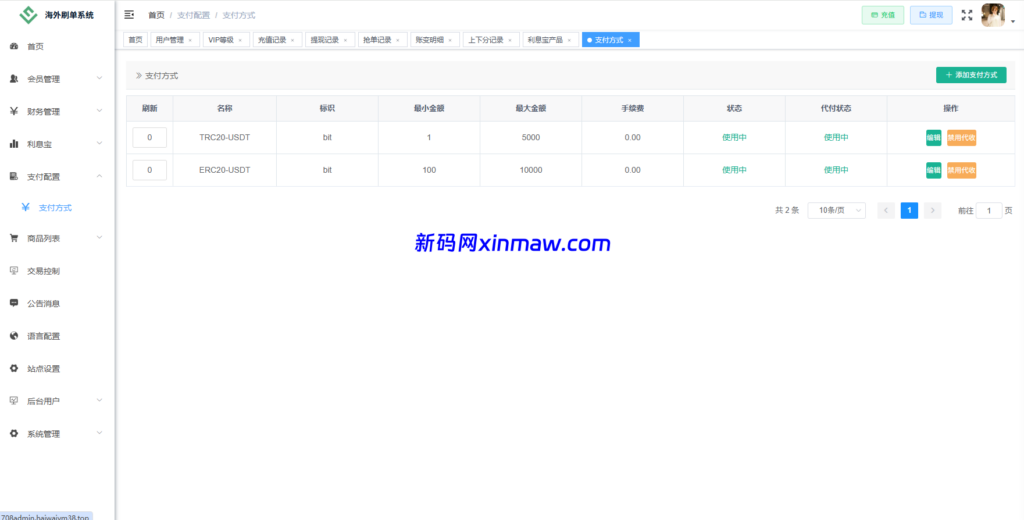Close the 提现记录 tab
The image size is (1024, 520).
pos(345,41)
